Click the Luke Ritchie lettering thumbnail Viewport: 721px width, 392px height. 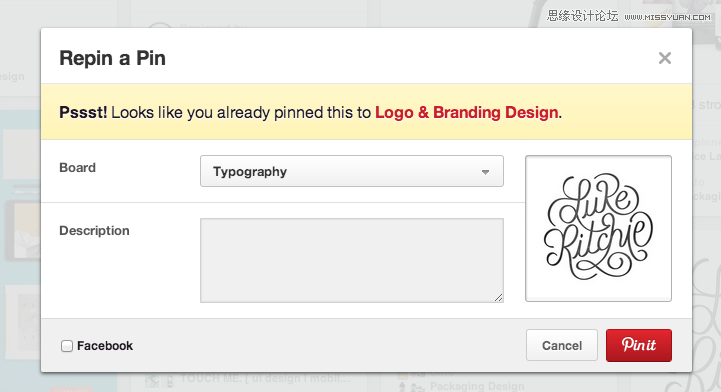(x=598, y=228)
